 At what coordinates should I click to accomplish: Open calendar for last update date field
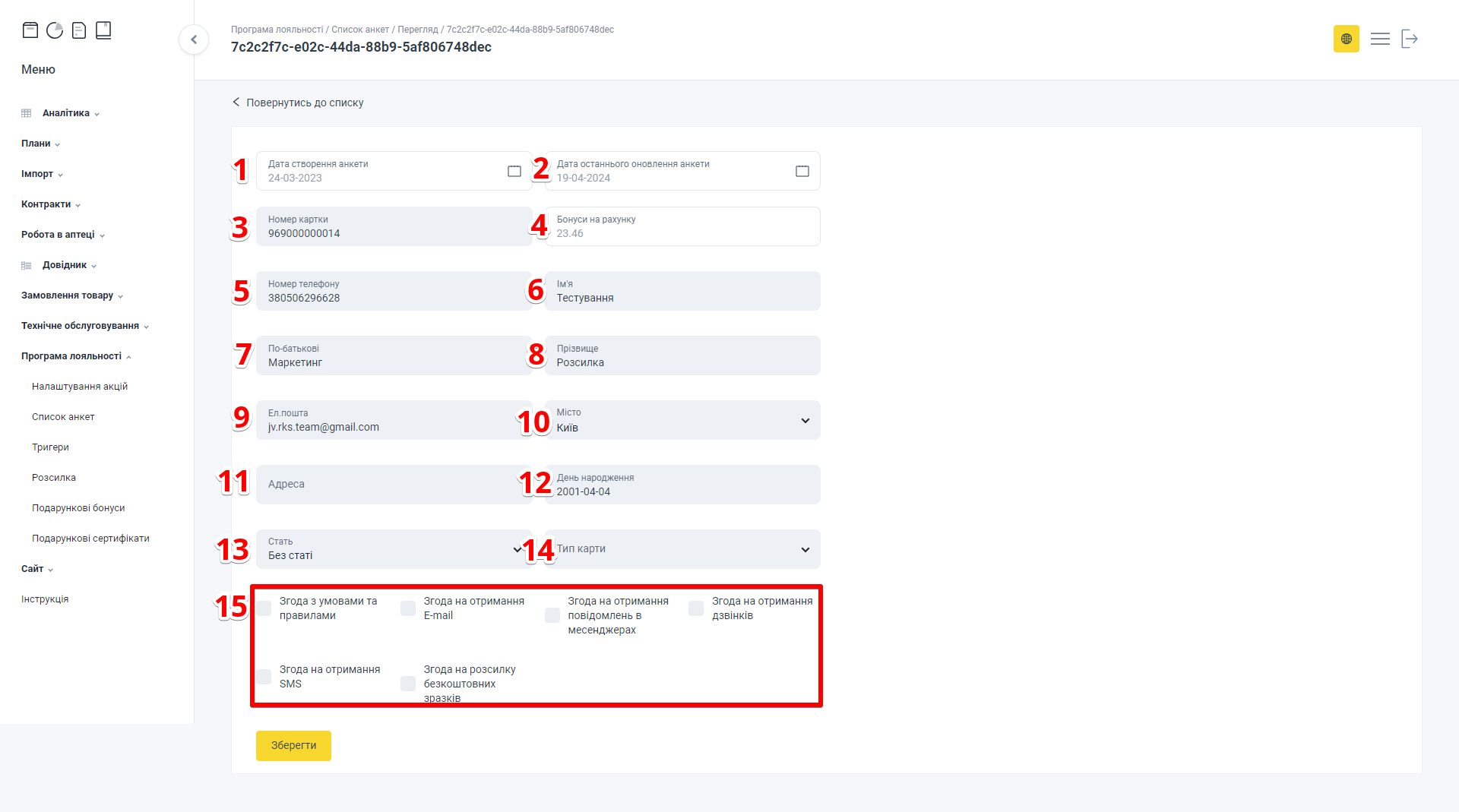pyautogui.click(x=802, y=172)
